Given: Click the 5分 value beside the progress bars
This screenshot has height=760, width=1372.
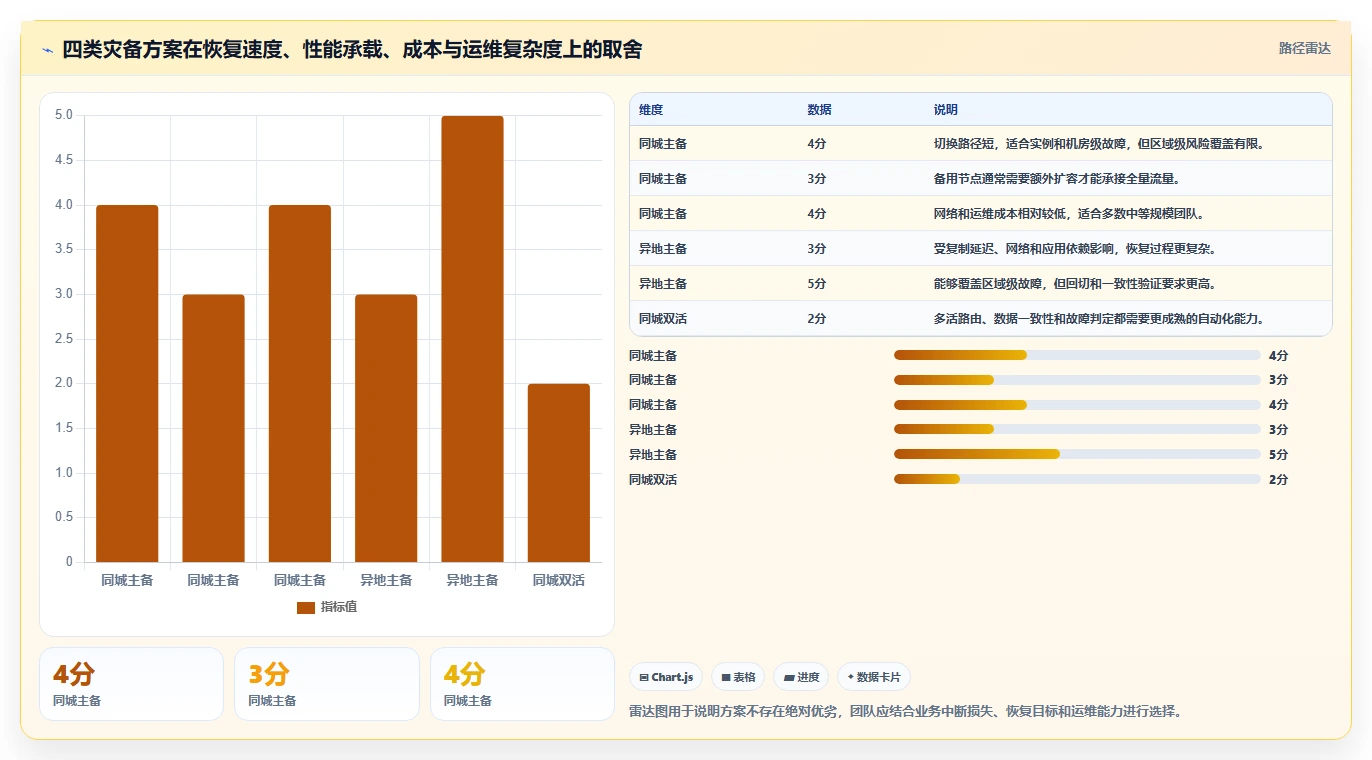Looking at the screenshot, I should tap(1278, 455).
